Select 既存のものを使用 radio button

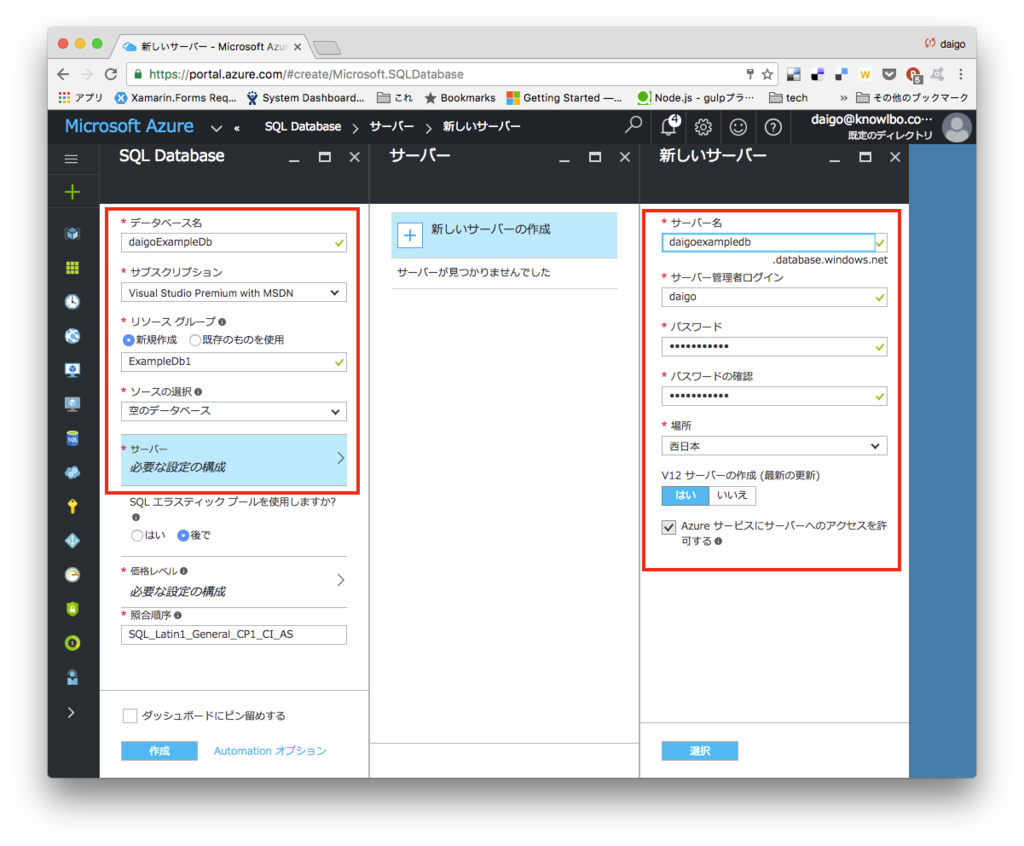click(195, 340)
